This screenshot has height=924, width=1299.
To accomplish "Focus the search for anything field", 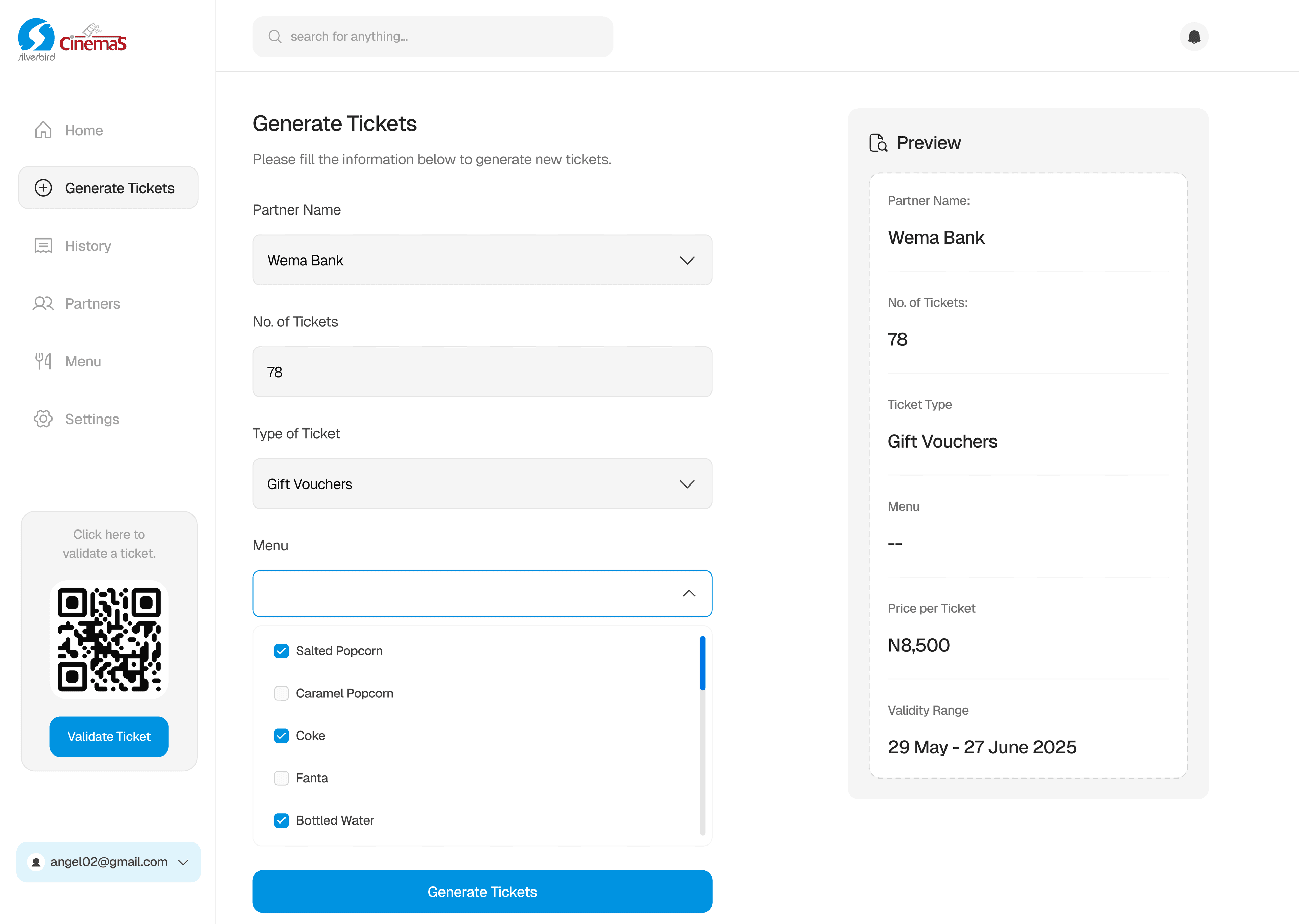I will (x=433, y=37).
